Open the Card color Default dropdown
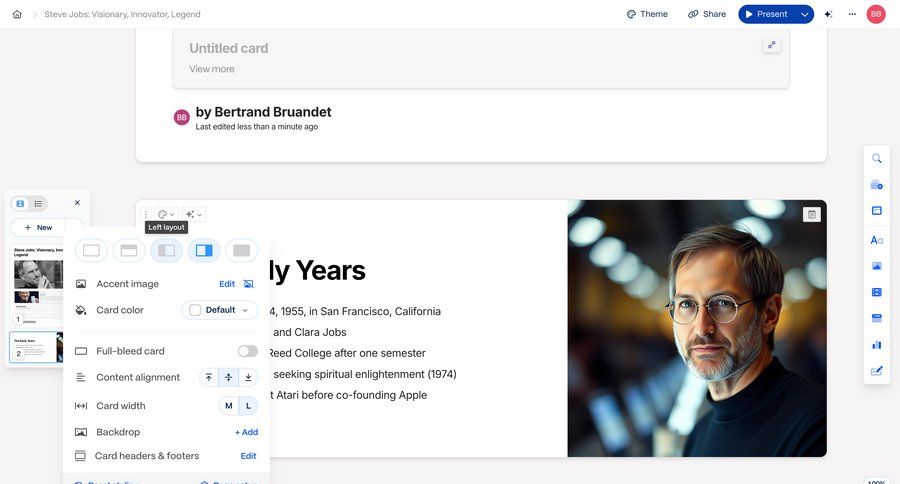The image size is (900, 484). coord(220,310)
